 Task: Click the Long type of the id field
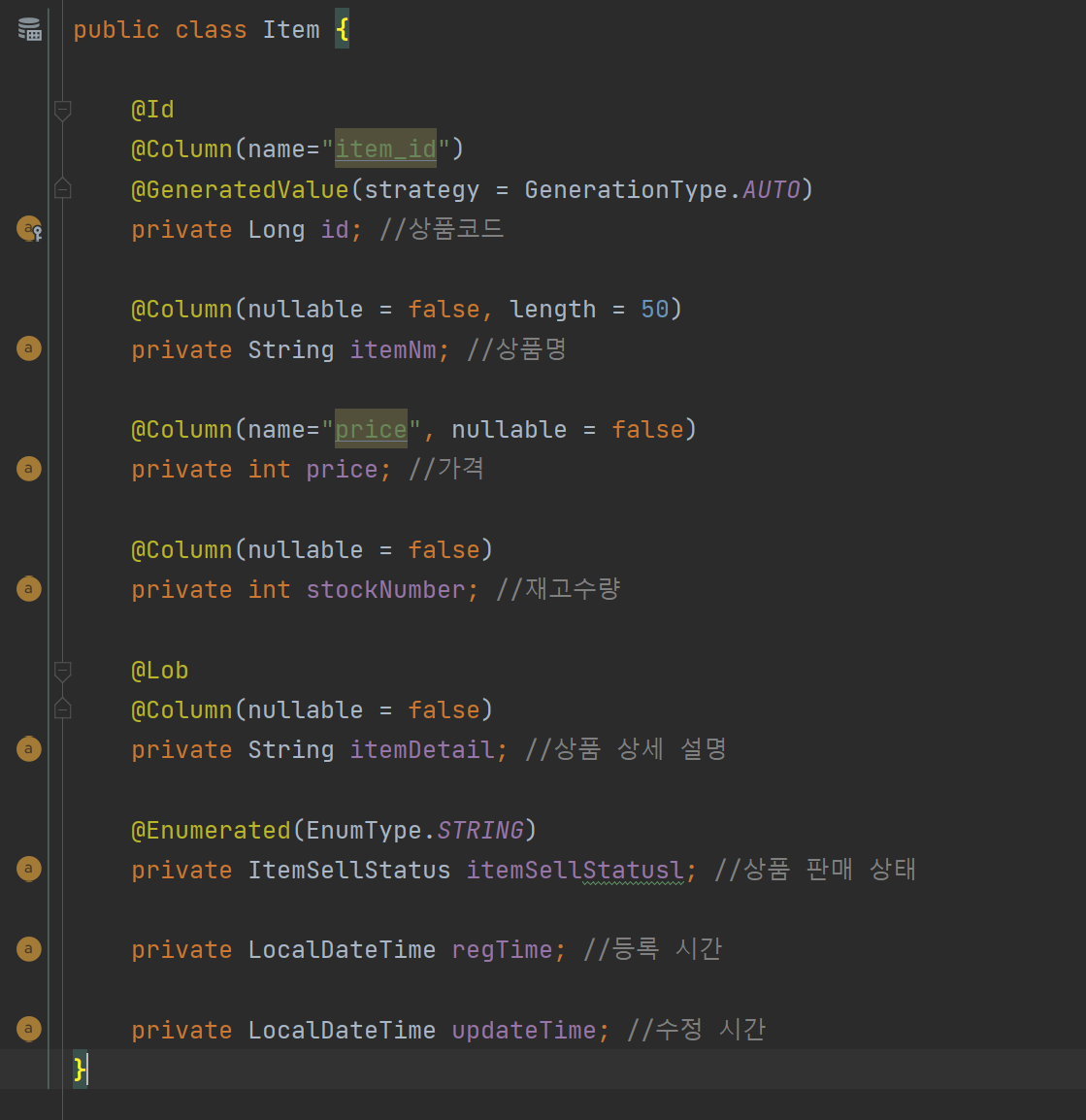click(276, 230)
